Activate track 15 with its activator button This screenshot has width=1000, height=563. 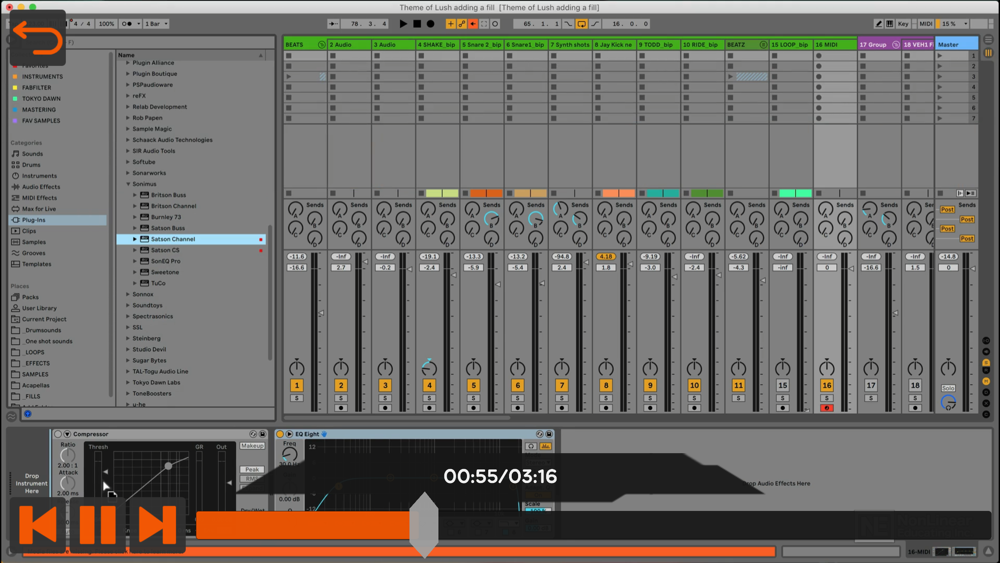pyautogui.click(x=783, y=385)
